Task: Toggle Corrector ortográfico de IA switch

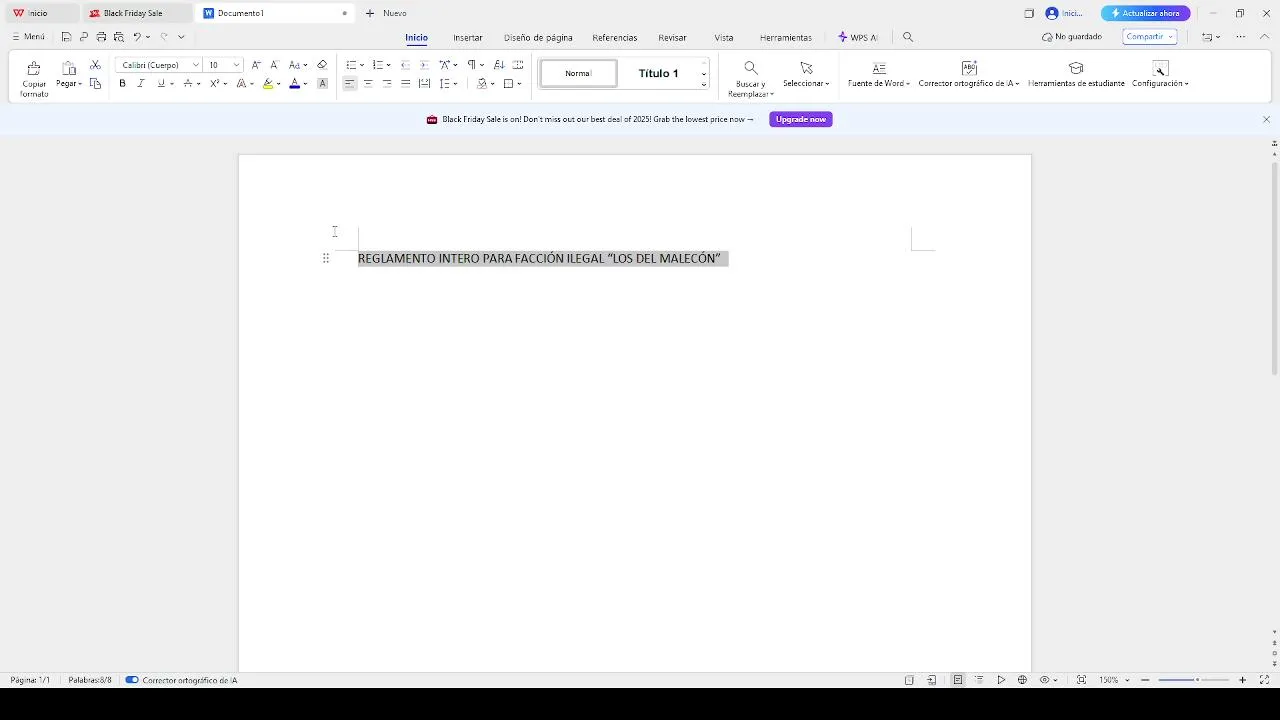Action: 132,680
